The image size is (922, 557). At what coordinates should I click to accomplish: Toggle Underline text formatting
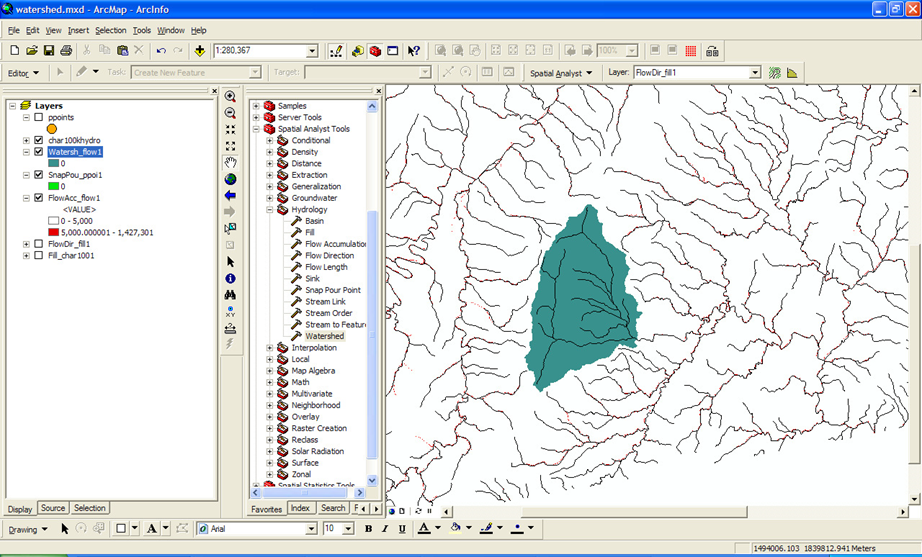coord(402,529)
